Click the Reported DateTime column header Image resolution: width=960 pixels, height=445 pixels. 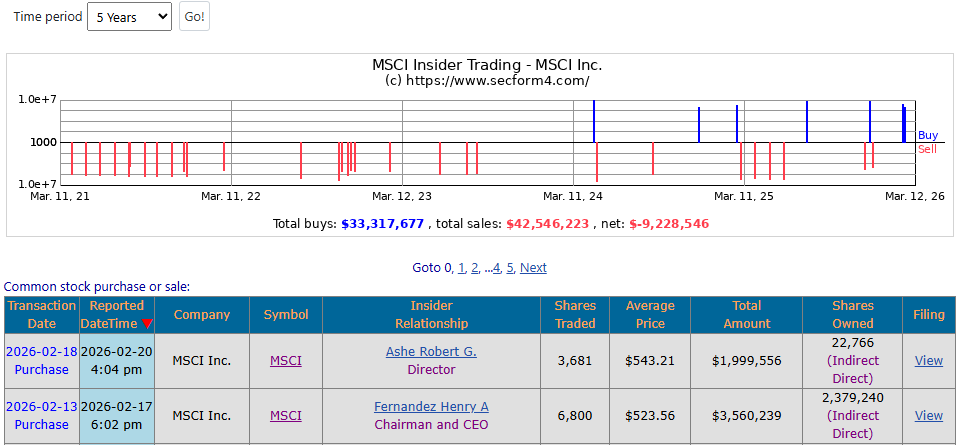(x=117, y=315)
